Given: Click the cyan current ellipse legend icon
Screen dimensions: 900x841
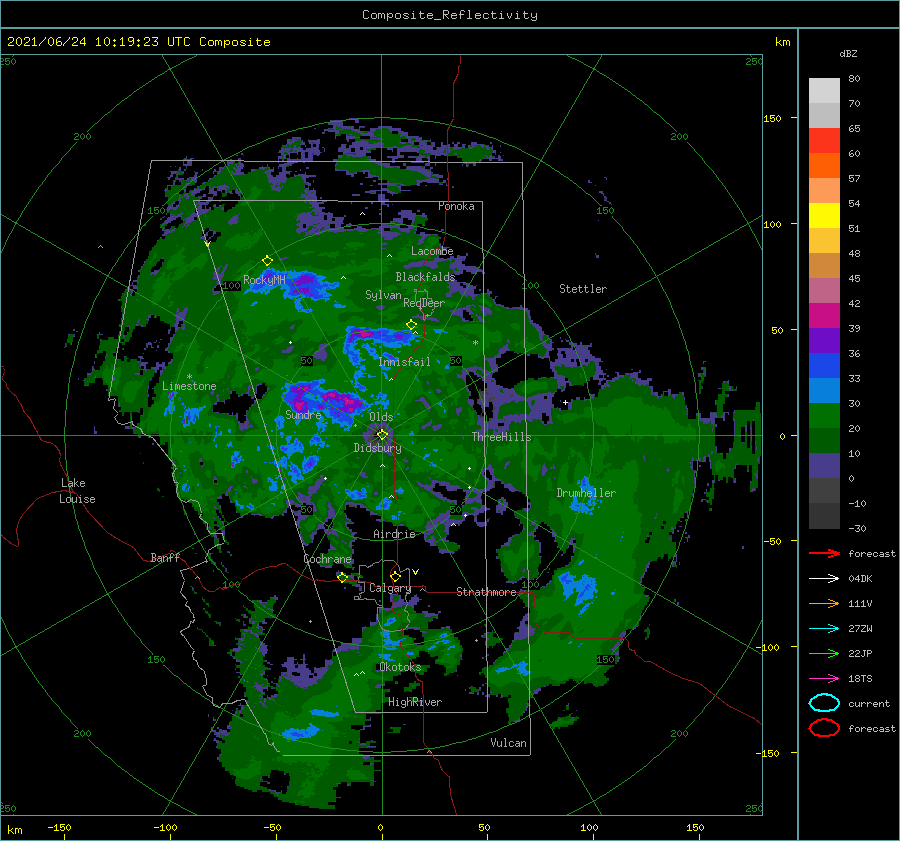Looking at the screenshot, I should point(824,703).
